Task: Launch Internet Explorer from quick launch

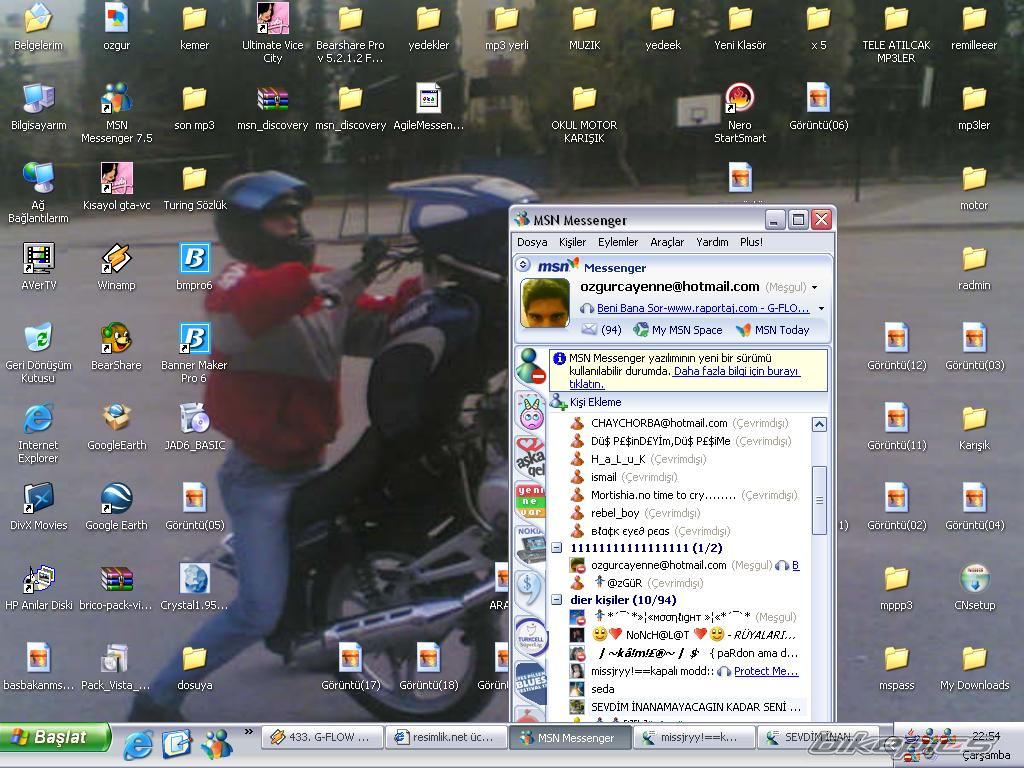Action: (x=138, y=744)
